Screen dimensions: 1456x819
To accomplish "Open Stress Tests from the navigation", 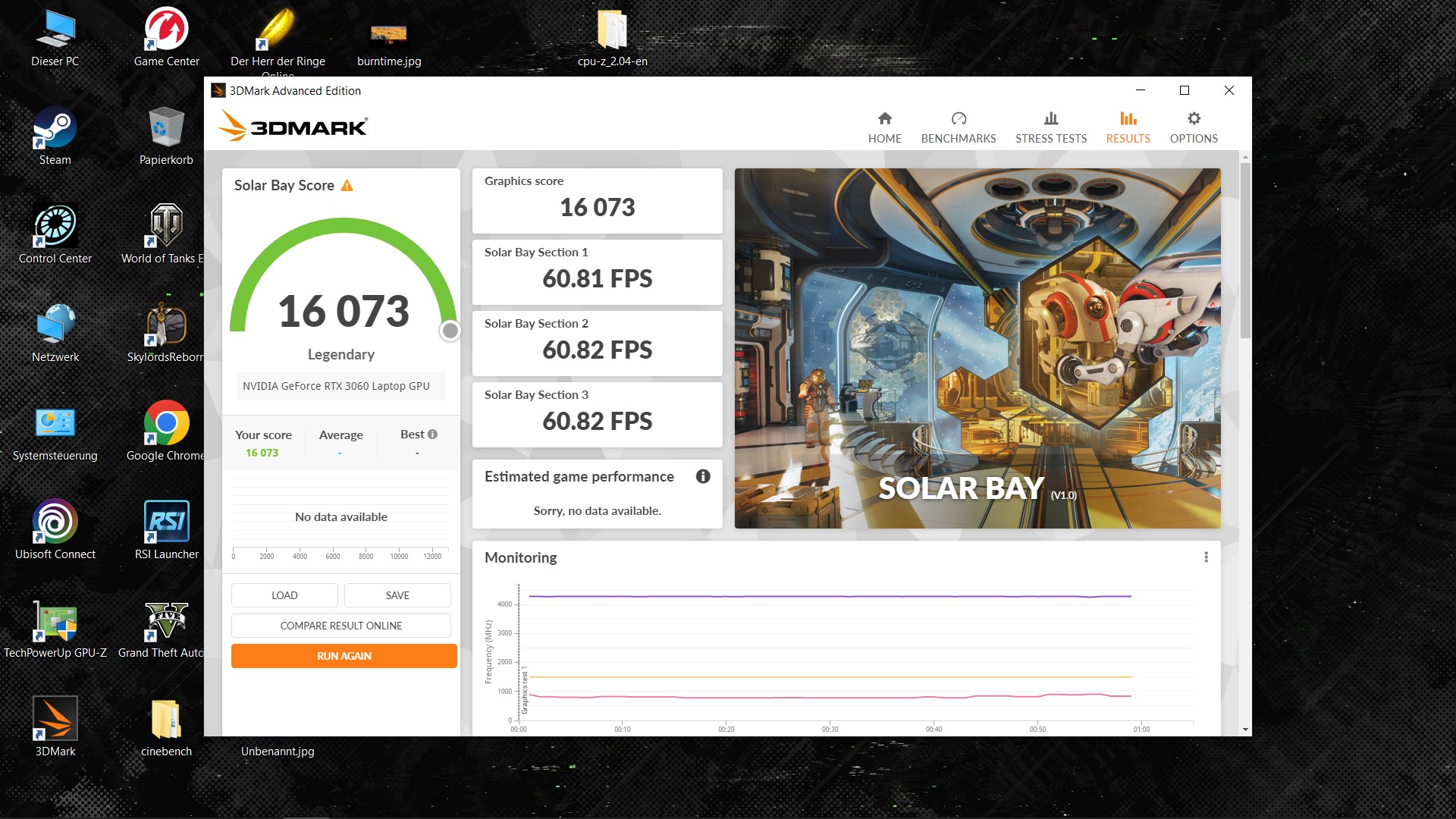I will tap(1050, 127).
